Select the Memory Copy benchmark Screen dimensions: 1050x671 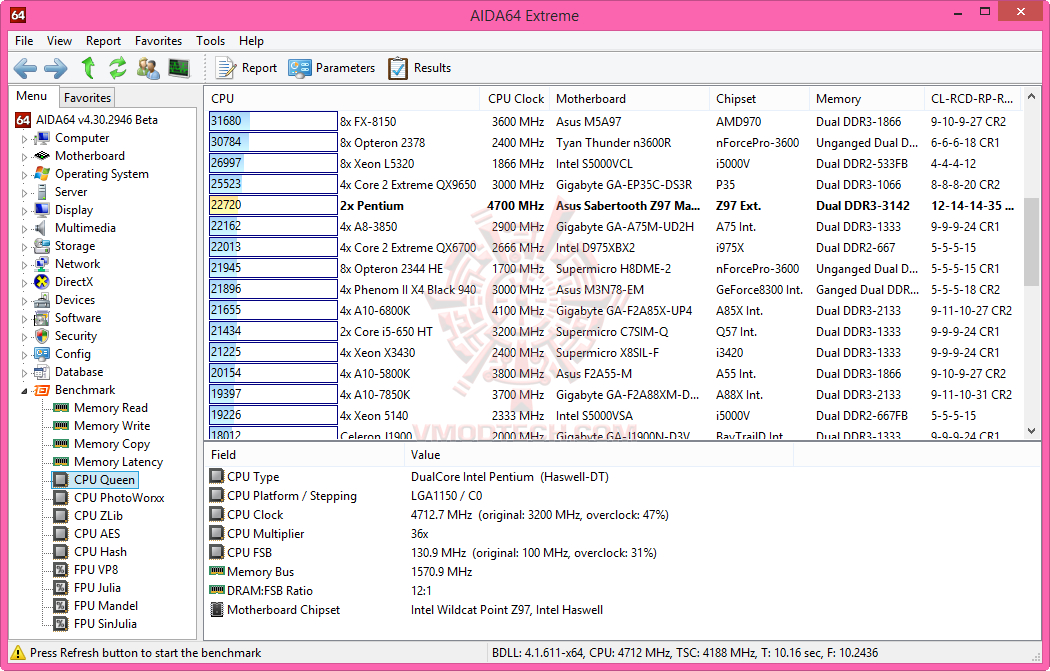coord(112,444)
